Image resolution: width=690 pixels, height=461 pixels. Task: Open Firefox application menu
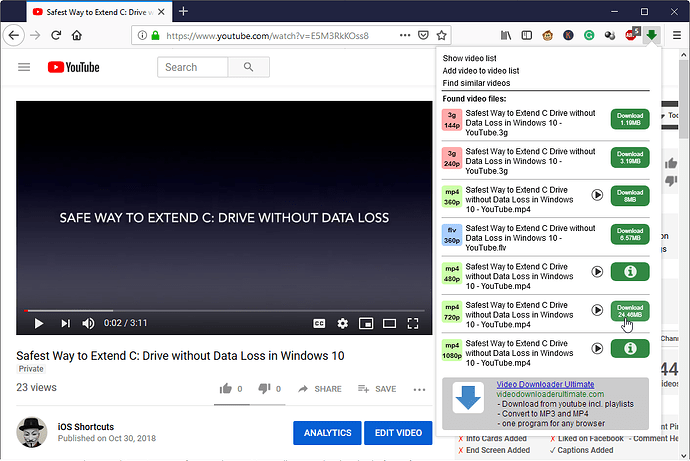[676, 35]
